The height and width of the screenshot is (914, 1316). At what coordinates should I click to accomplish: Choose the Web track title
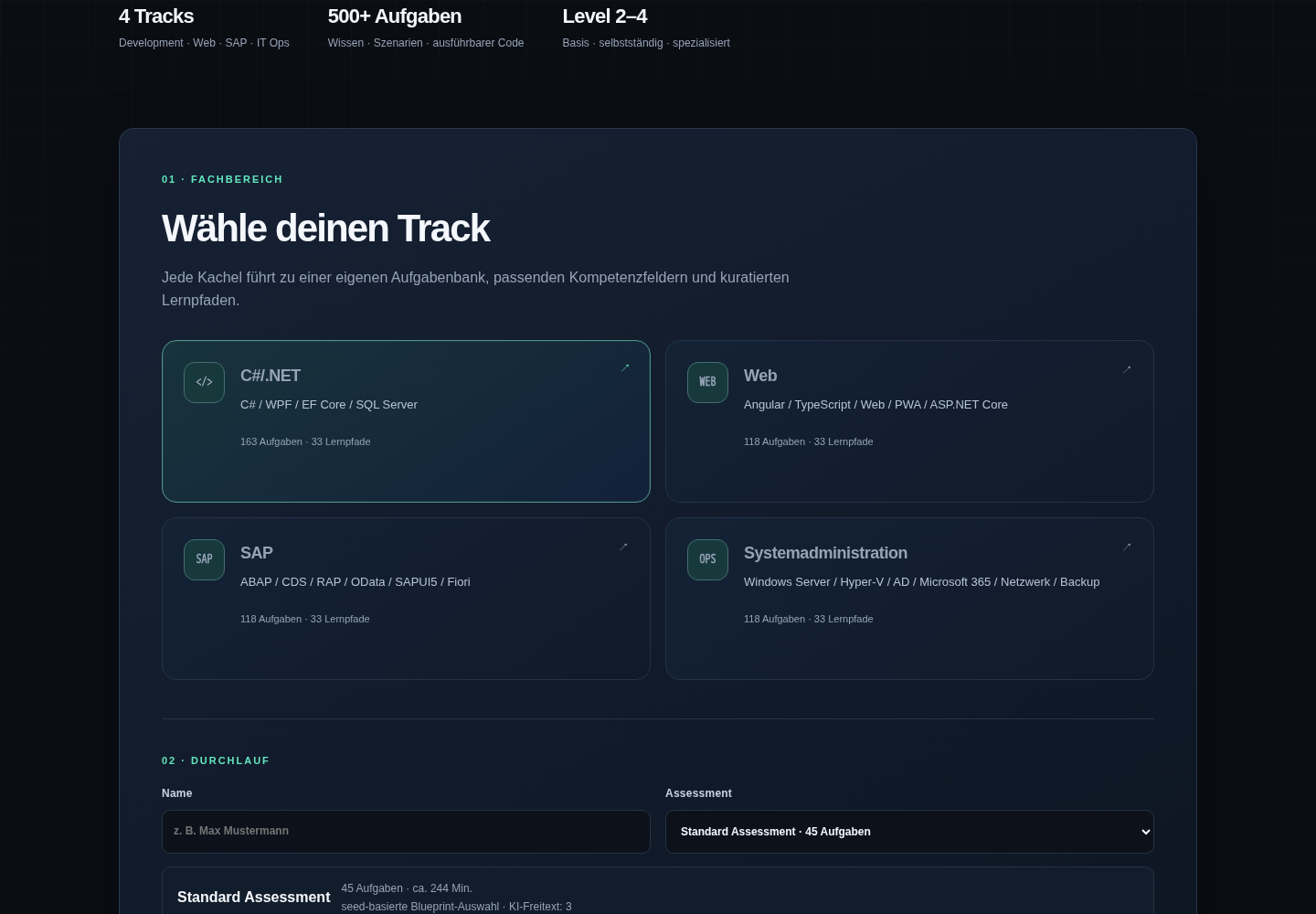tap(760, 376)
